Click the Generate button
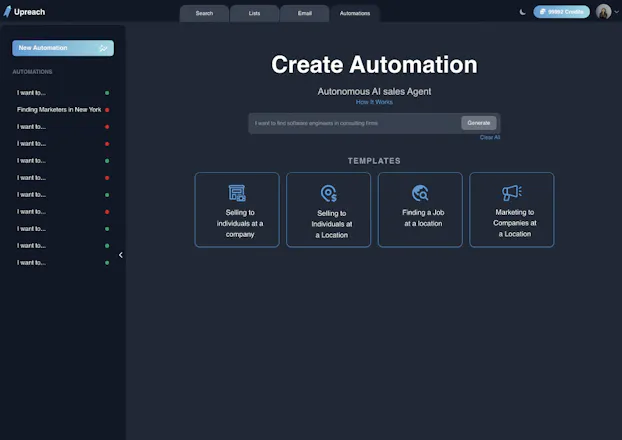Screen dimensions: 622x440 [478, 123]
